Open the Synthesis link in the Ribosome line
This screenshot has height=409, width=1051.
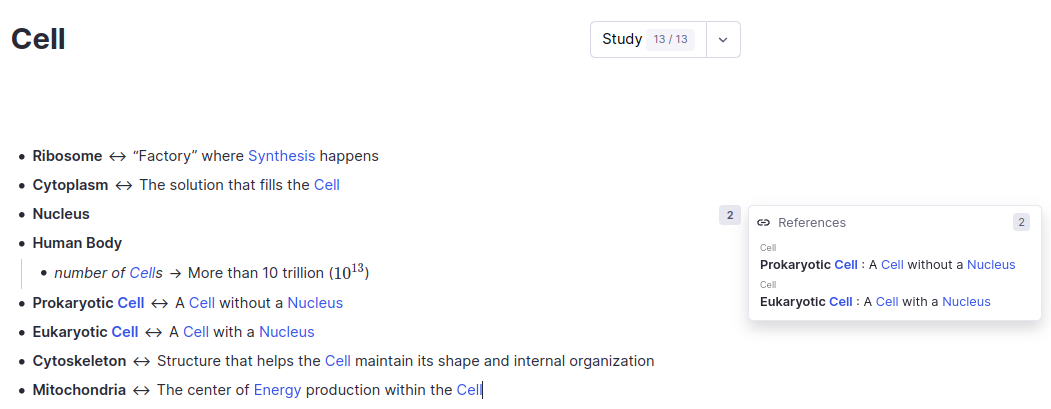281,156
